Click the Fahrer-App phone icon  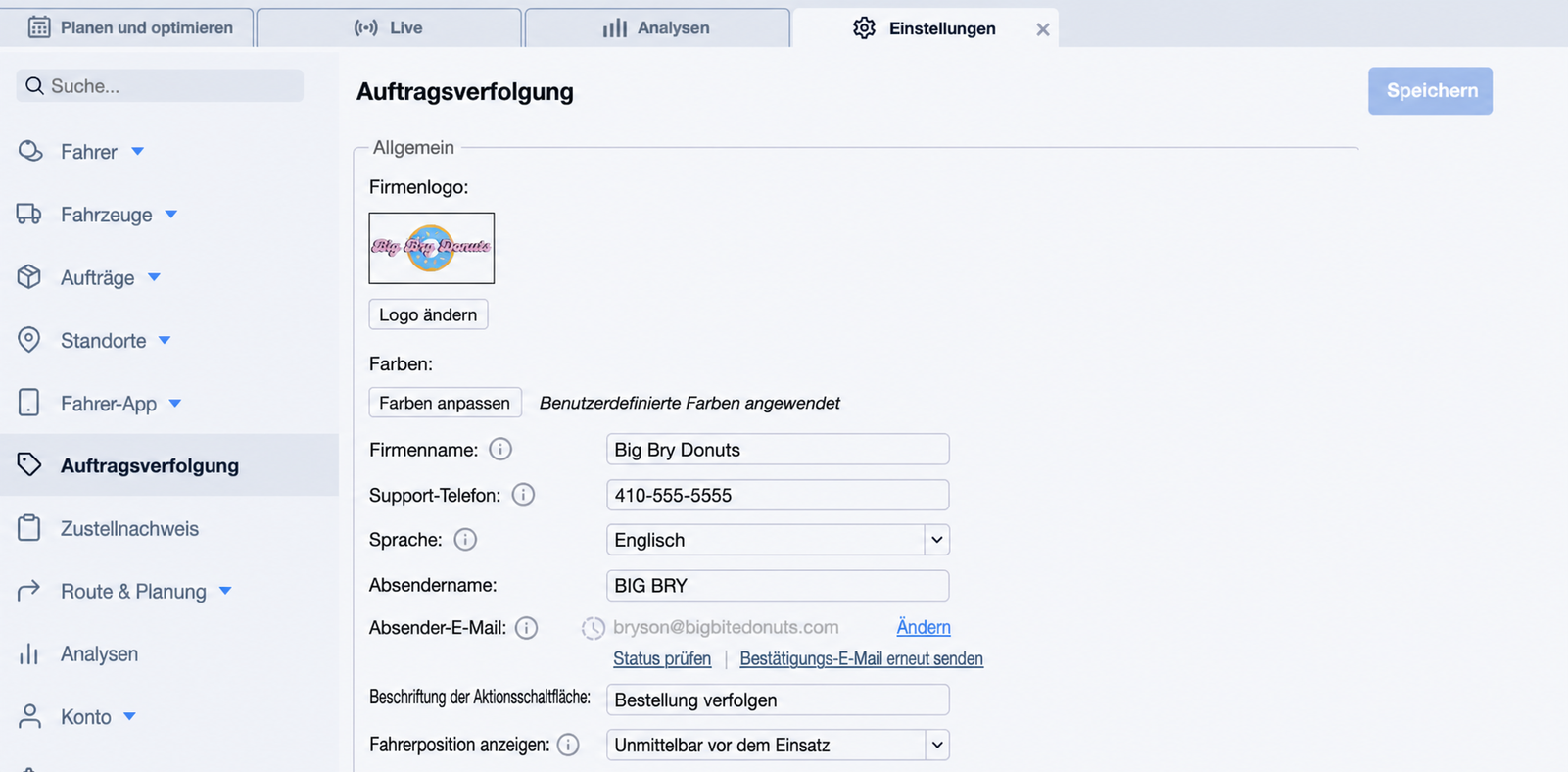pos(29,403)
